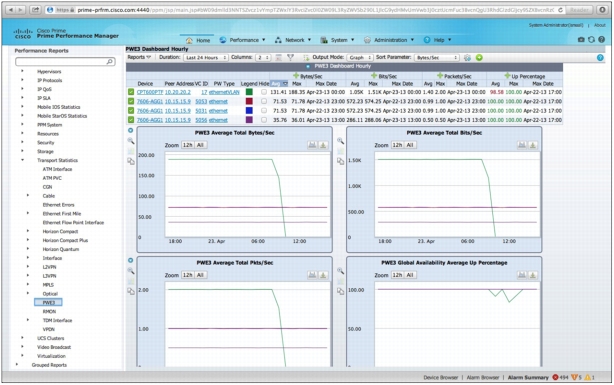
Task: Open the Administration menu
Action: click(x=389, y=40)
